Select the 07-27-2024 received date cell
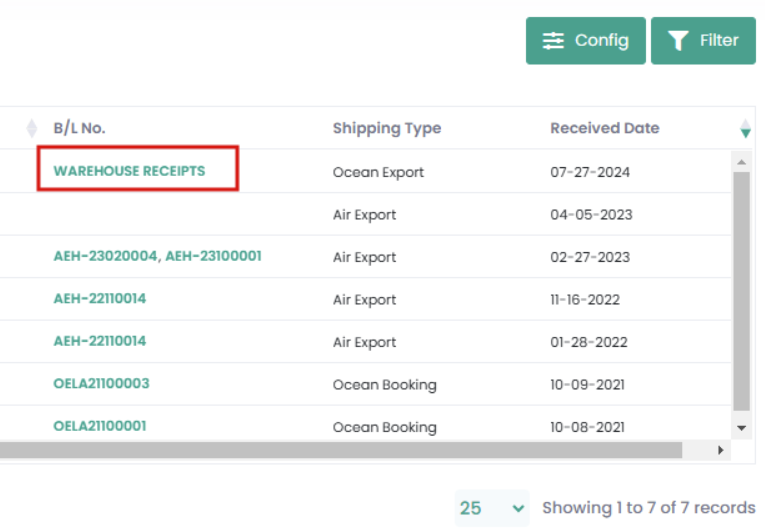Viewport: 765px width, 531px height. (590, 172)
